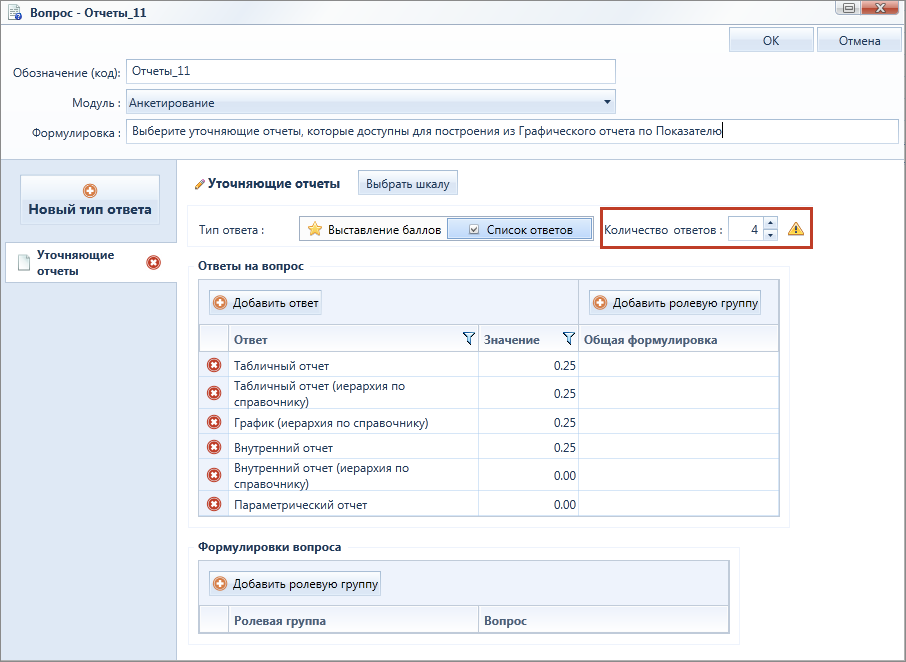The height and width of the screenshot is (662, 906).
Task: Decrease the answer count with down arrow
Action: point(770,235)
